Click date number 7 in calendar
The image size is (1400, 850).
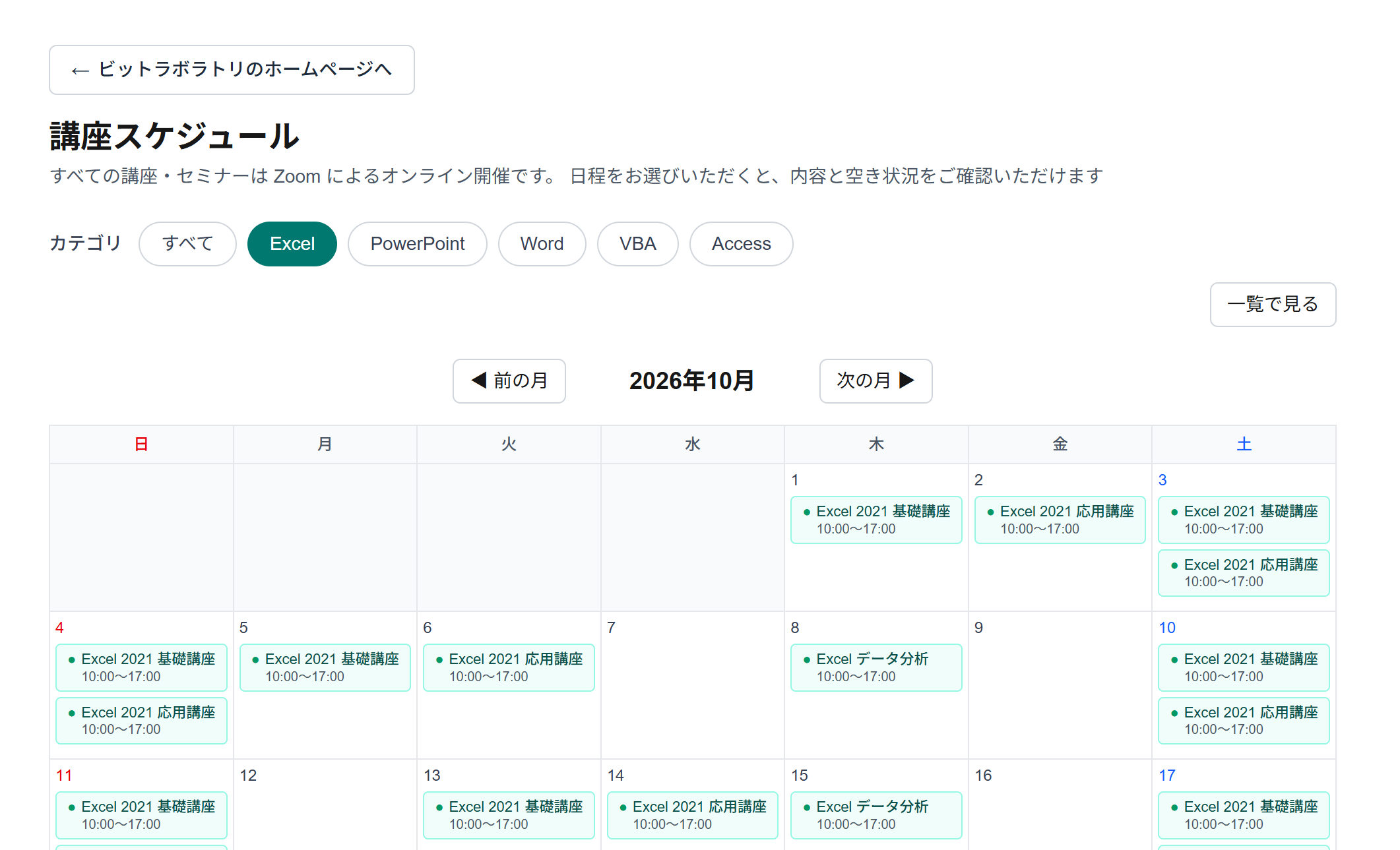click(612, 628)
